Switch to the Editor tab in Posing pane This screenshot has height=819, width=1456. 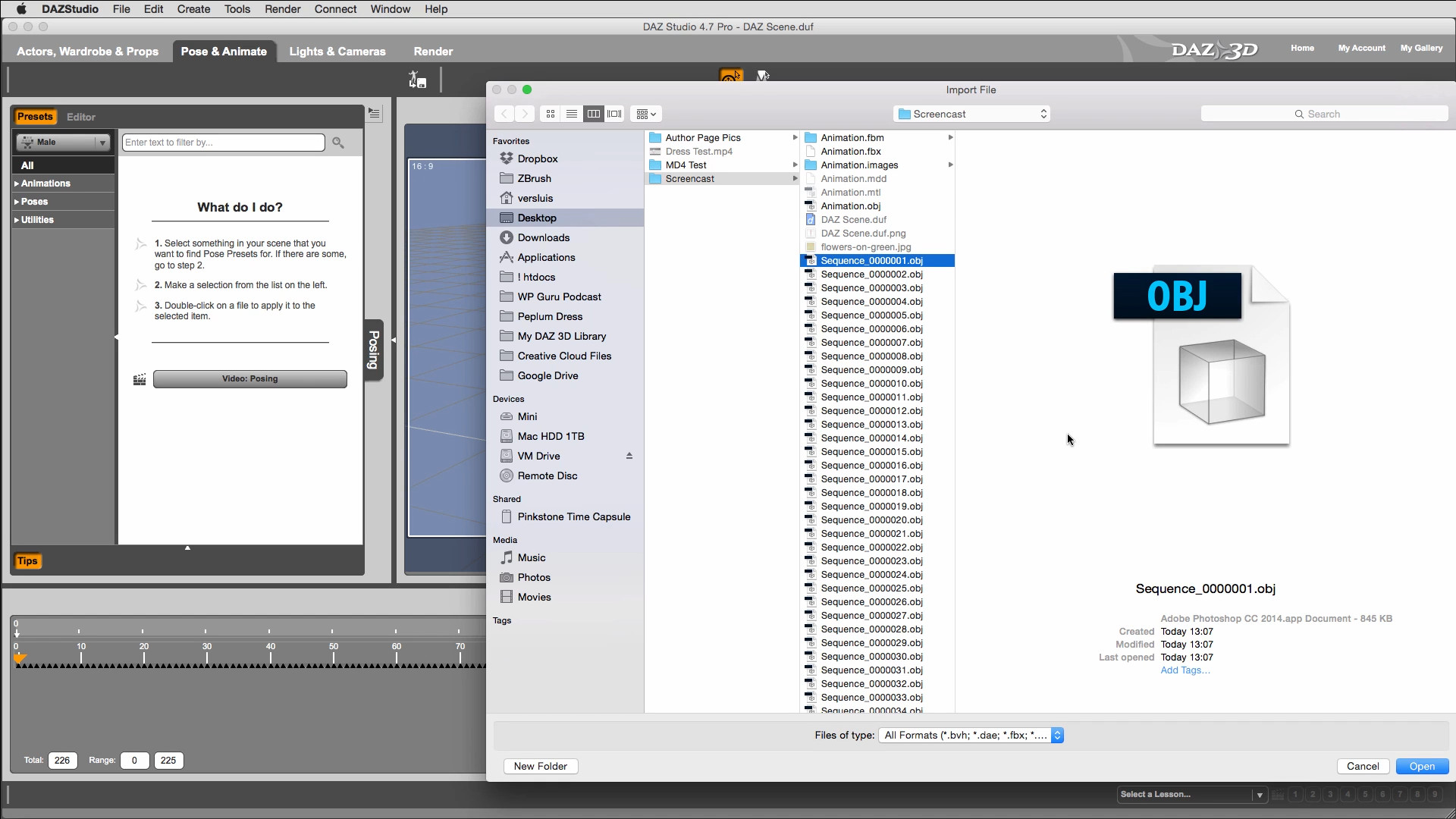[x=80, y=117]
